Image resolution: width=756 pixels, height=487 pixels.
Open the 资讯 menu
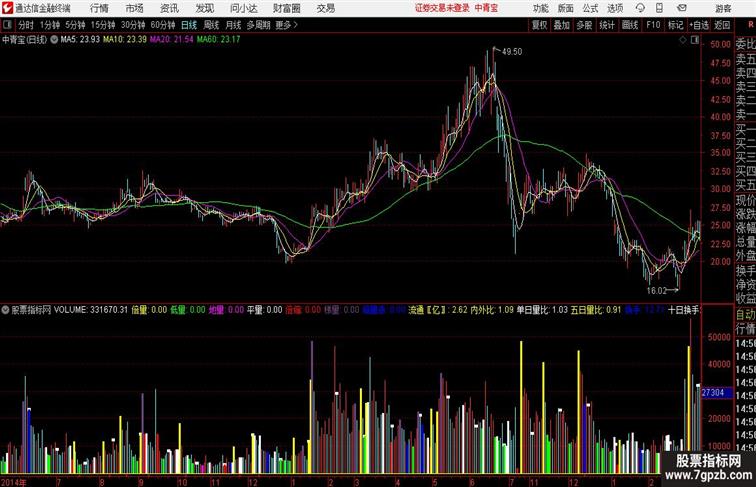(x=169, y=8)
